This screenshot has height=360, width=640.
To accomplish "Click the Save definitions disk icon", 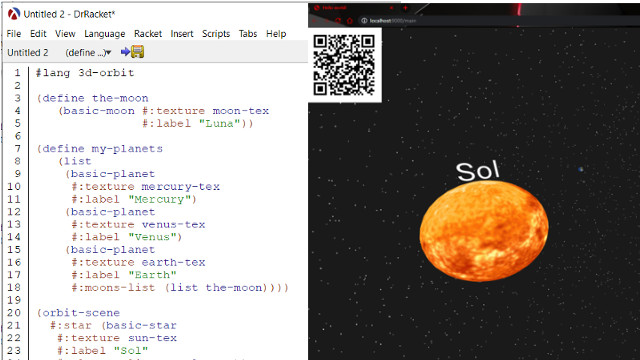I will (138, 52).
